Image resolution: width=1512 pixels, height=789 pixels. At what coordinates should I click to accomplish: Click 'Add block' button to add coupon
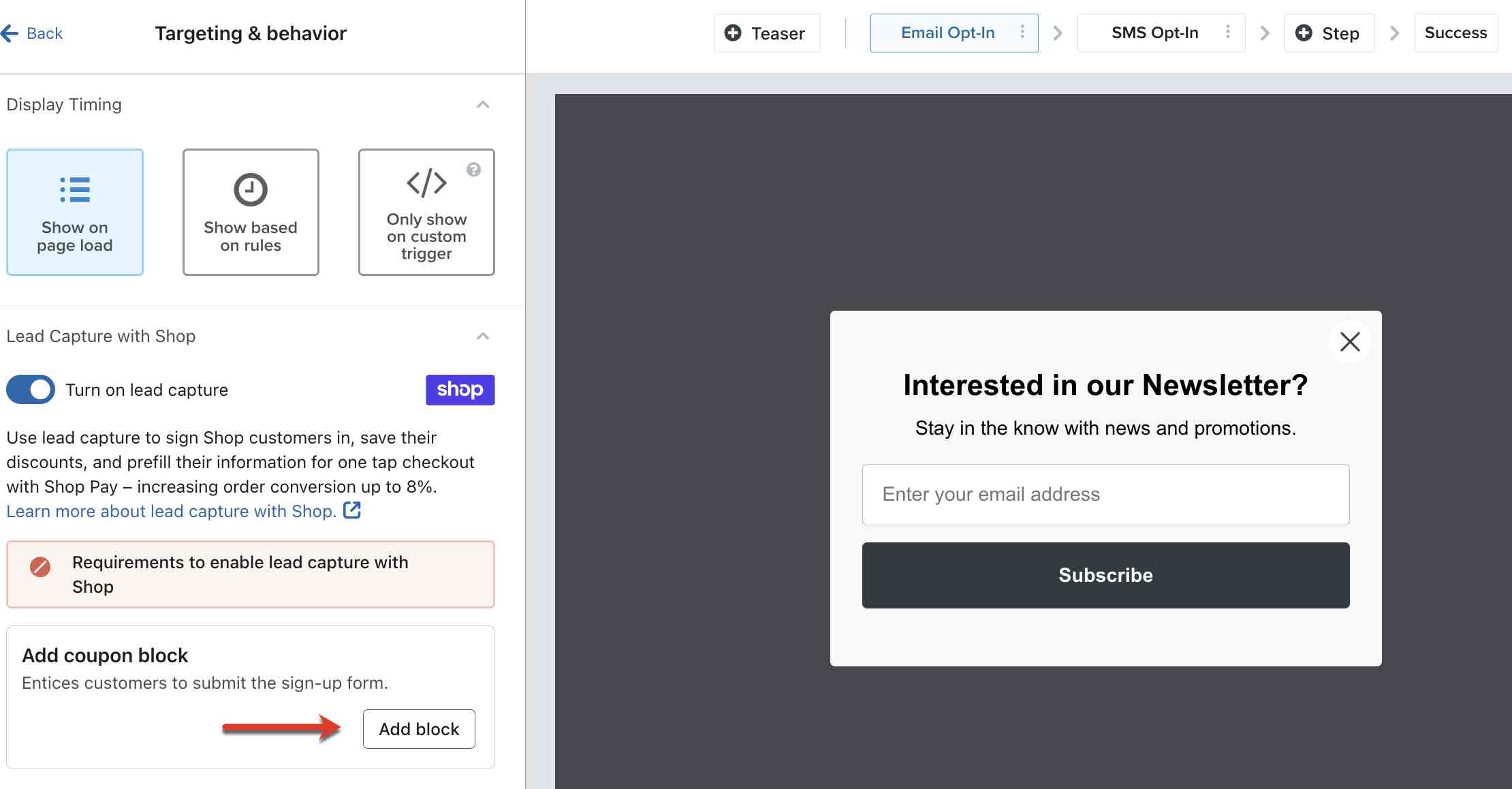[x=419, y=729]
